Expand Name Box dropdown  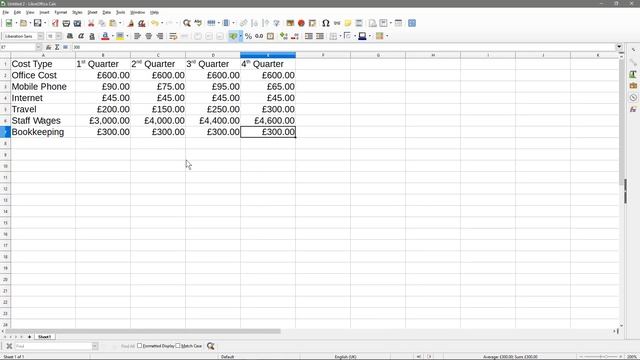[38, 47]
